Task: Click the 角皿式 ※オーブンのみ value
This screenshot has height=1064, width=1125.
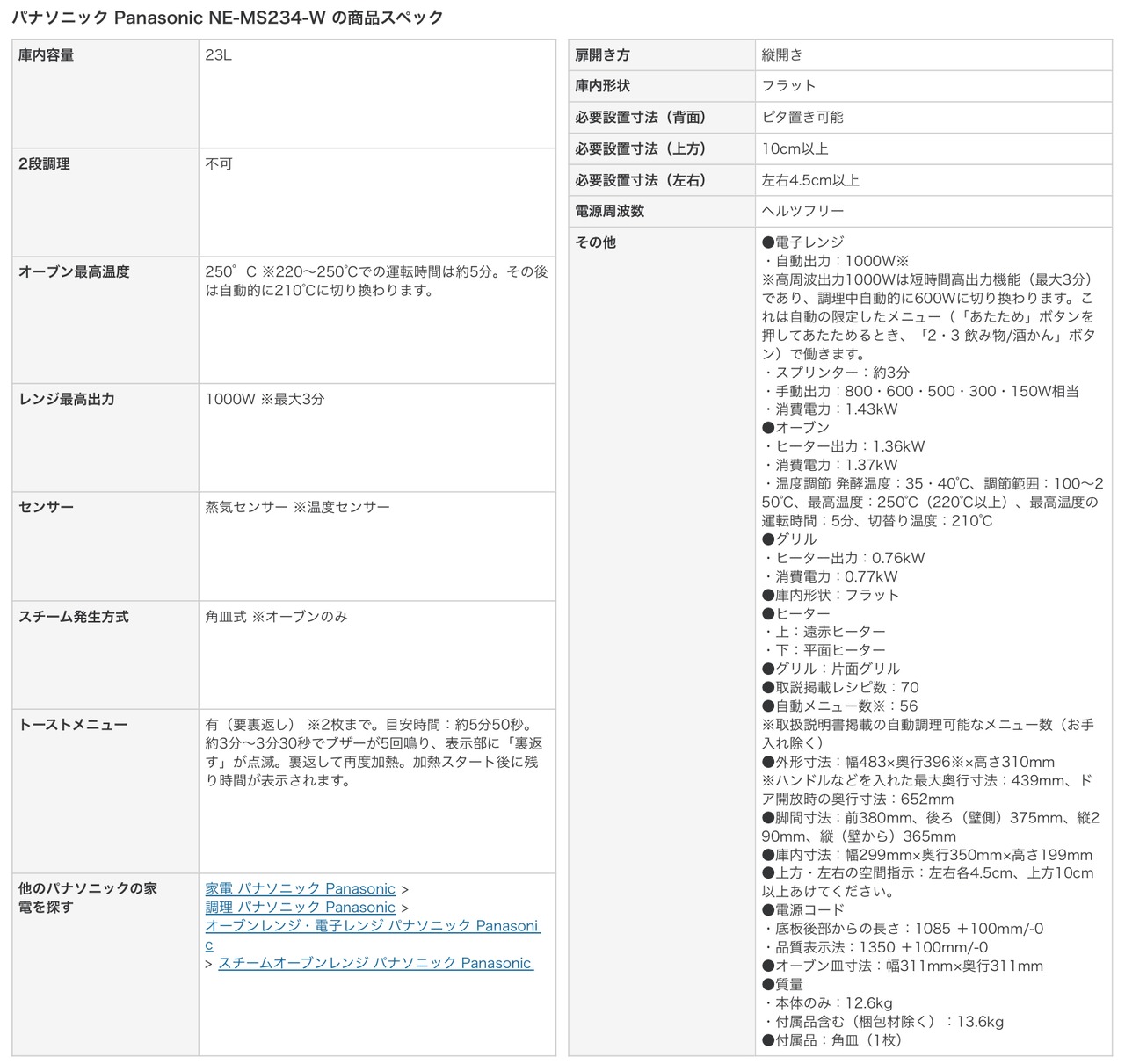Action: (277, 617)
